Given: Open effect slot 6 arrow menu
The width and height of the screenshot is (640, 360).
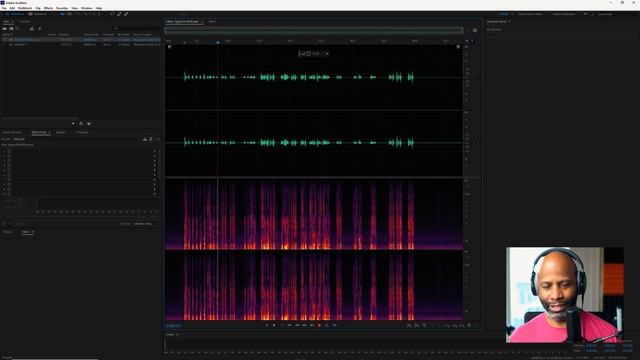Looking at the screenshot, I should [x=155, y=175].
